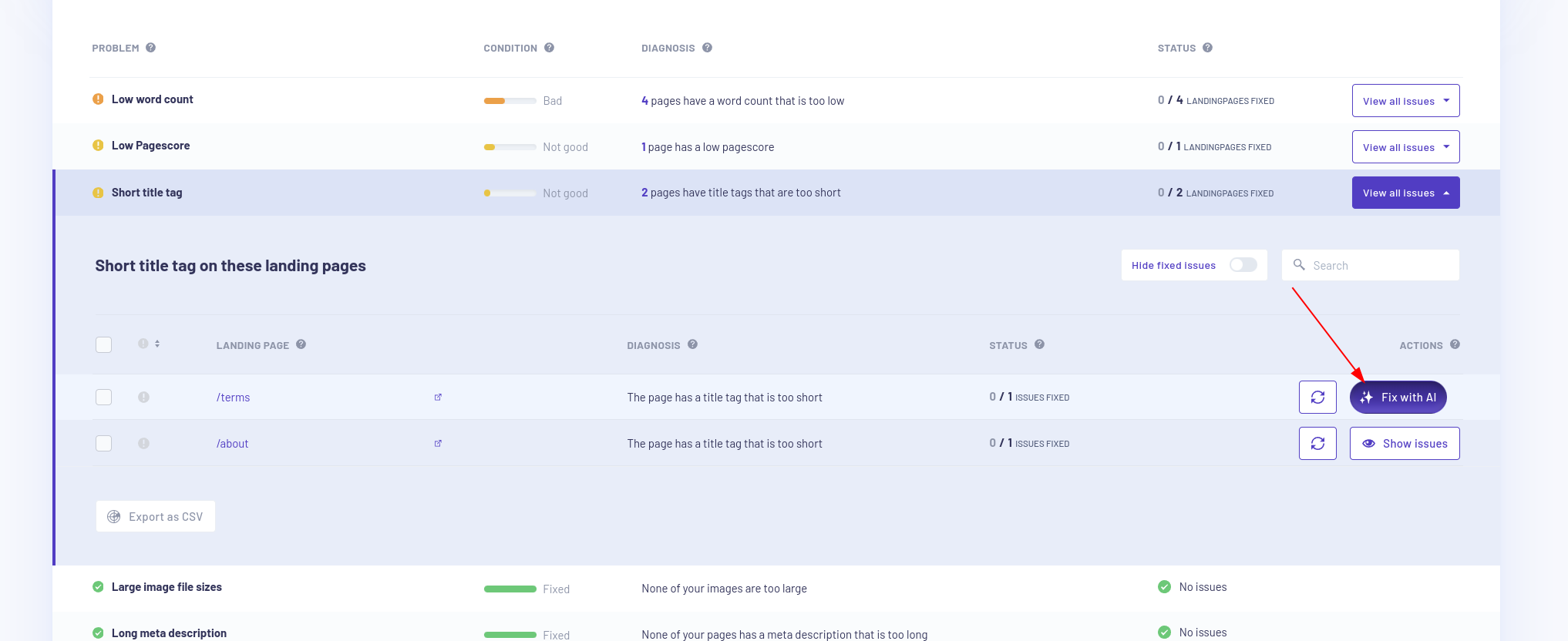The height and width of the screenshot is (641, 1568).
Task: Click the warning icon in the /about row
Action: 143,444
